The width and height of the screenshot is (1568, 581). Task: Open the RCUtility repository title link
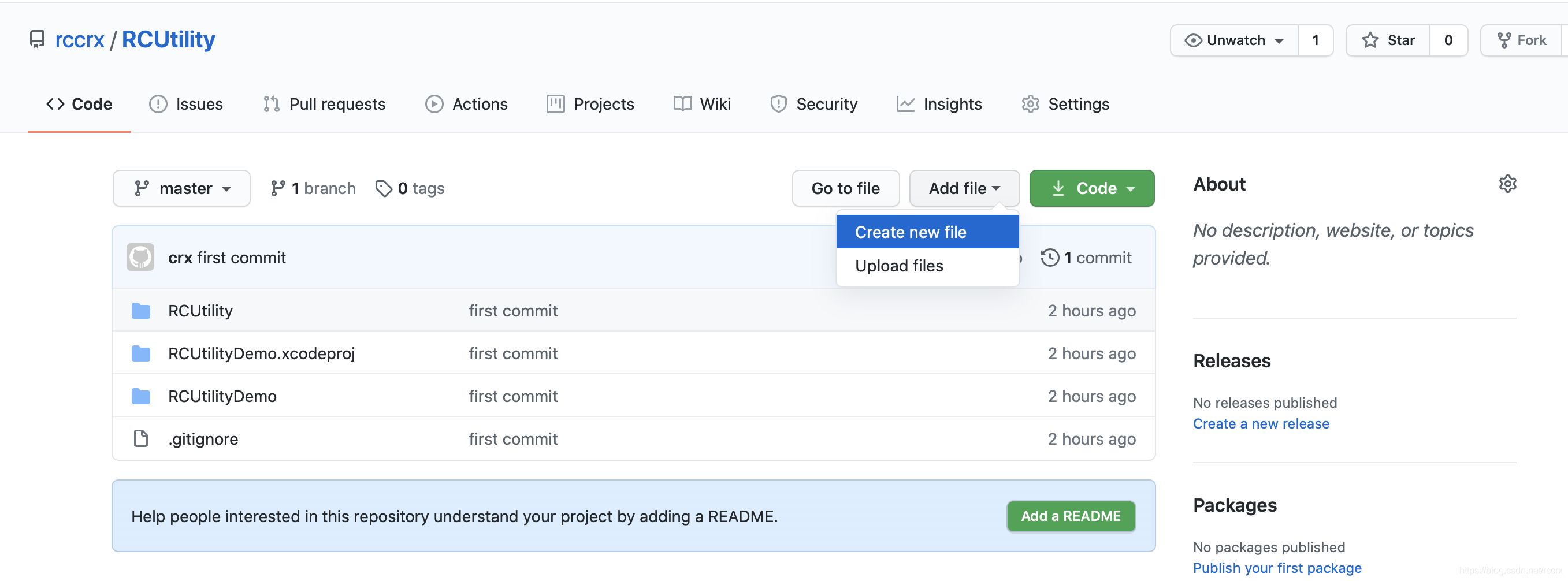coord(169,39)
